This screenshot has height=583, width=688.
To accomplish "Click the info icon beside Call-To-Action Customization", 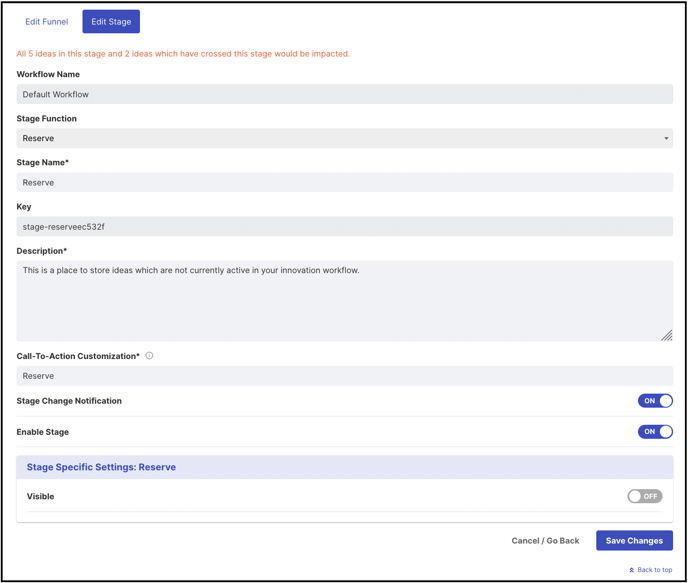I will tap(149, 356).
